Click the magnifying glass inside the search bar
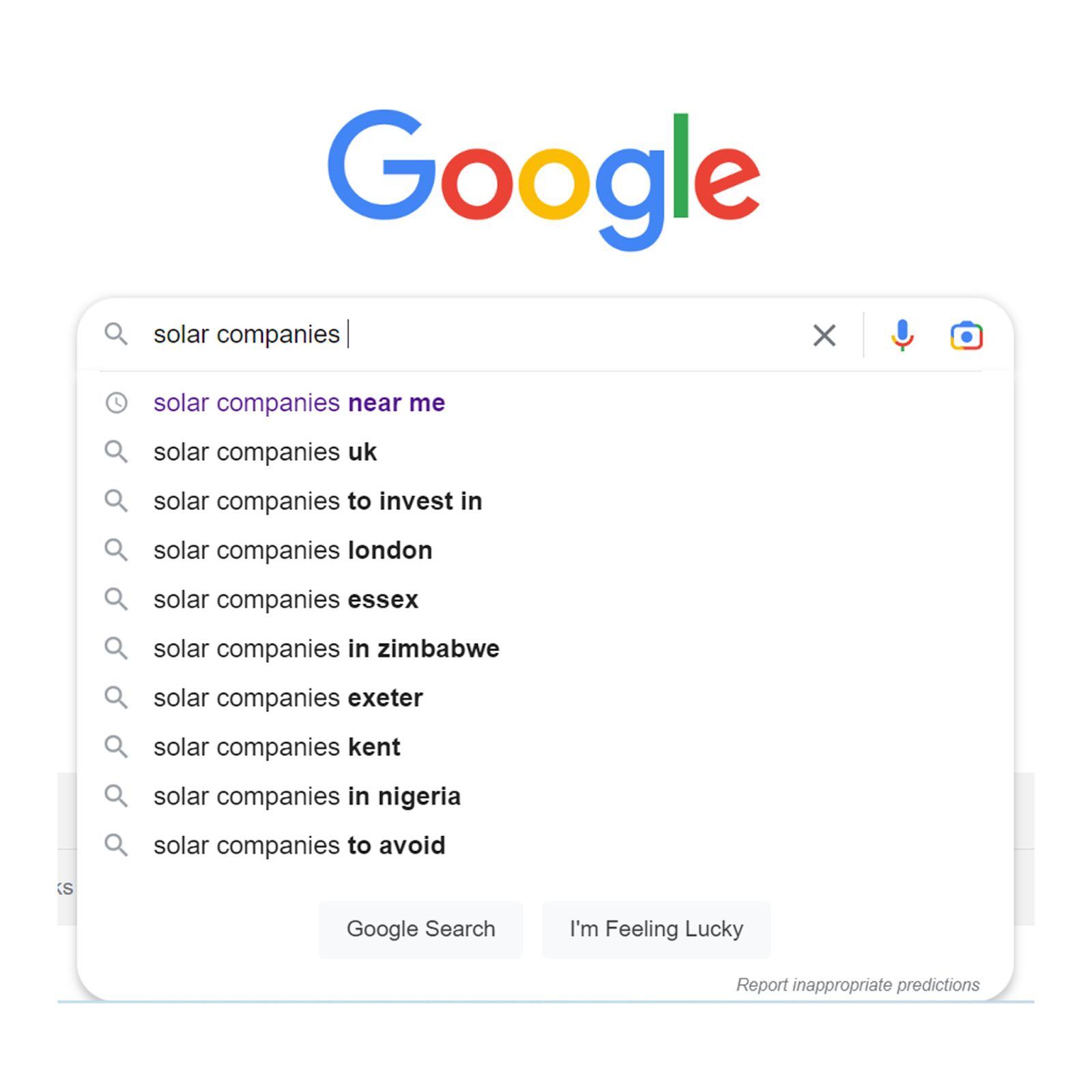Screen dimensions: 1092x1092 pyautogui.click(x=117, y=334)
